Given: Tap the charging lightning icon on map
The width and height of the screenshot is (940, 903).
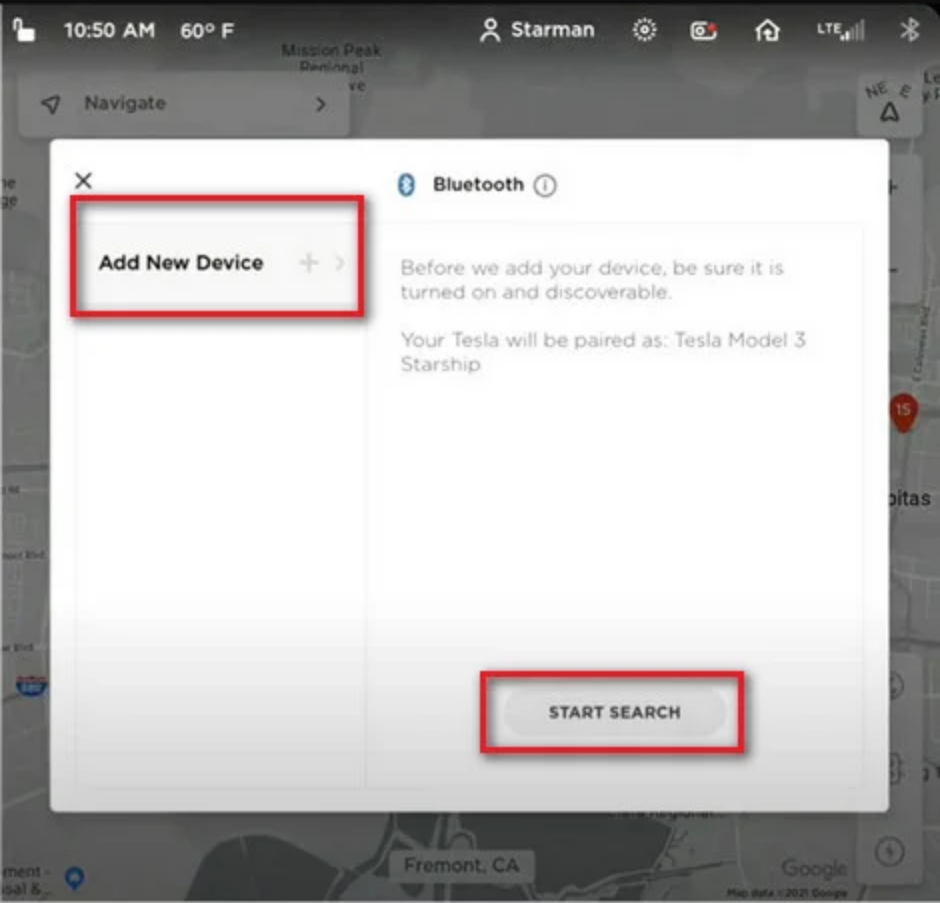Looking at the screenshot, I should click(x=889, y=851).
